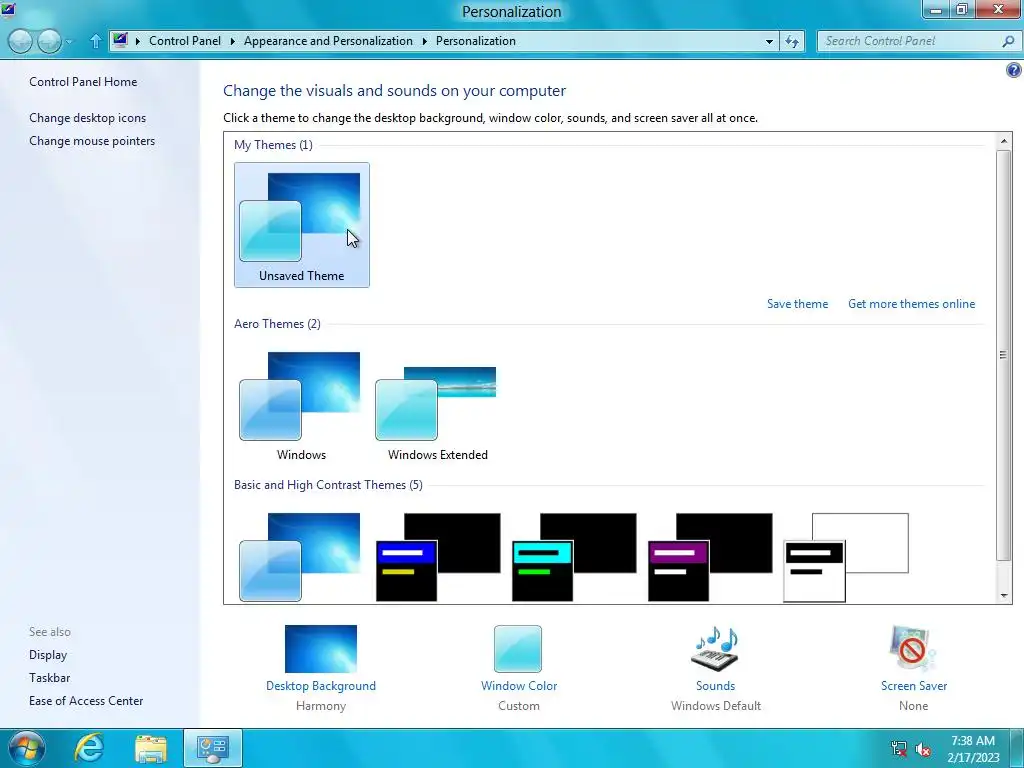The image size is (1024, 768).
Task: Select high contrast theme with purple title bar
Action: pyautogui.click(x=709, y=557)
